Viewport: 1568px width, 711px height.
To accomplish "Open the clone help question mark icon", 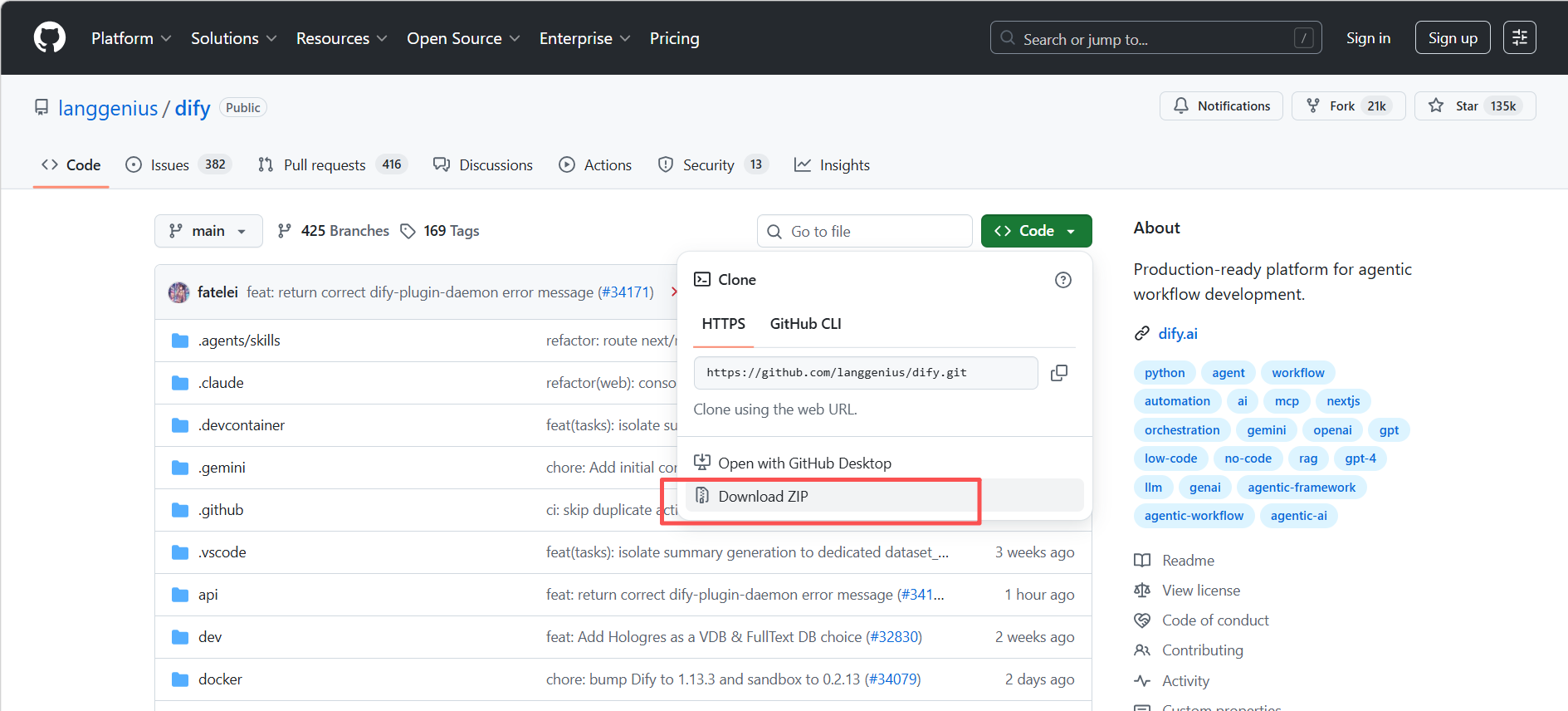I will tap(1062, 280).
